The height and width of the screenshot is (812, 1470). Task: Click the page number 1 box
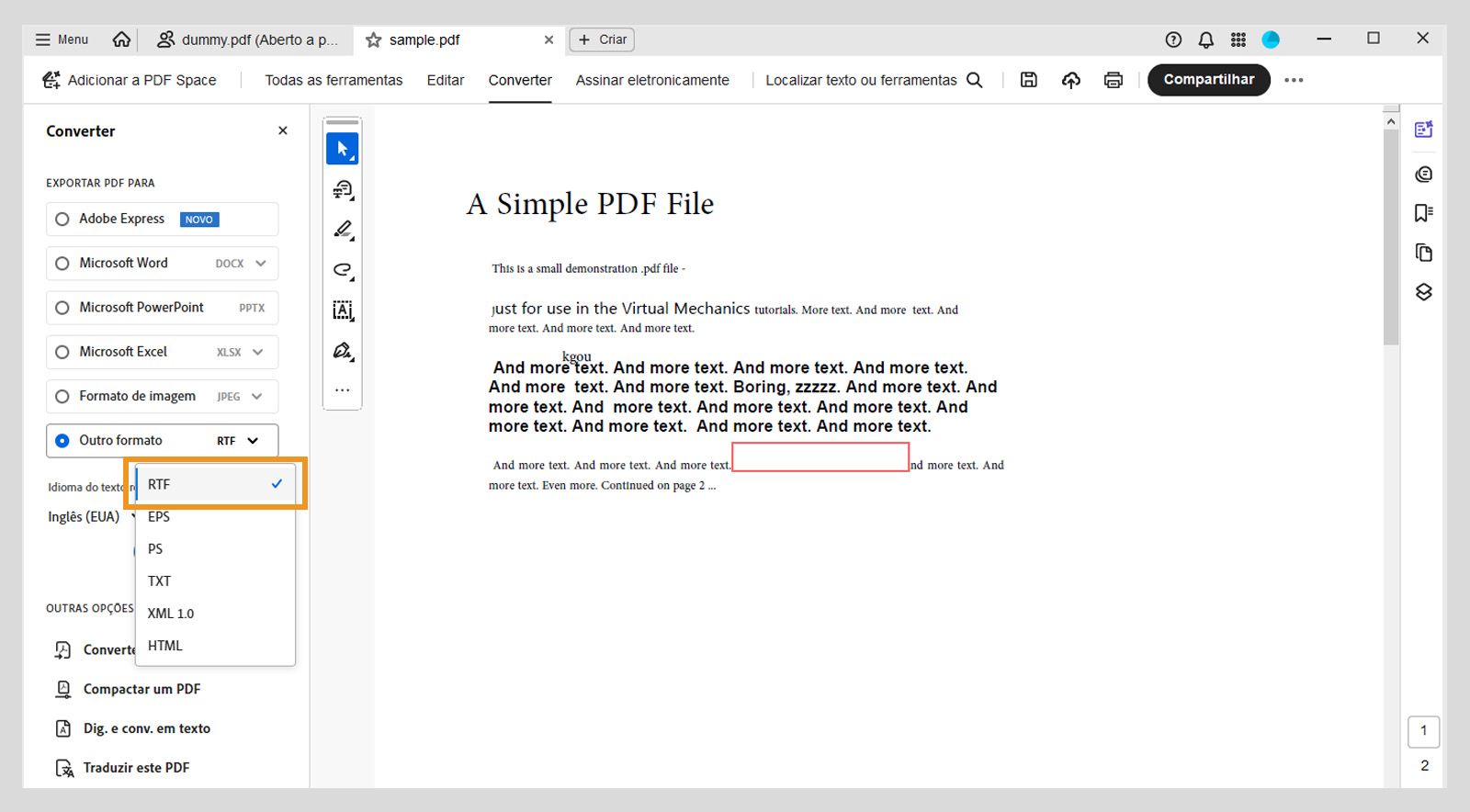(1424, 731)
